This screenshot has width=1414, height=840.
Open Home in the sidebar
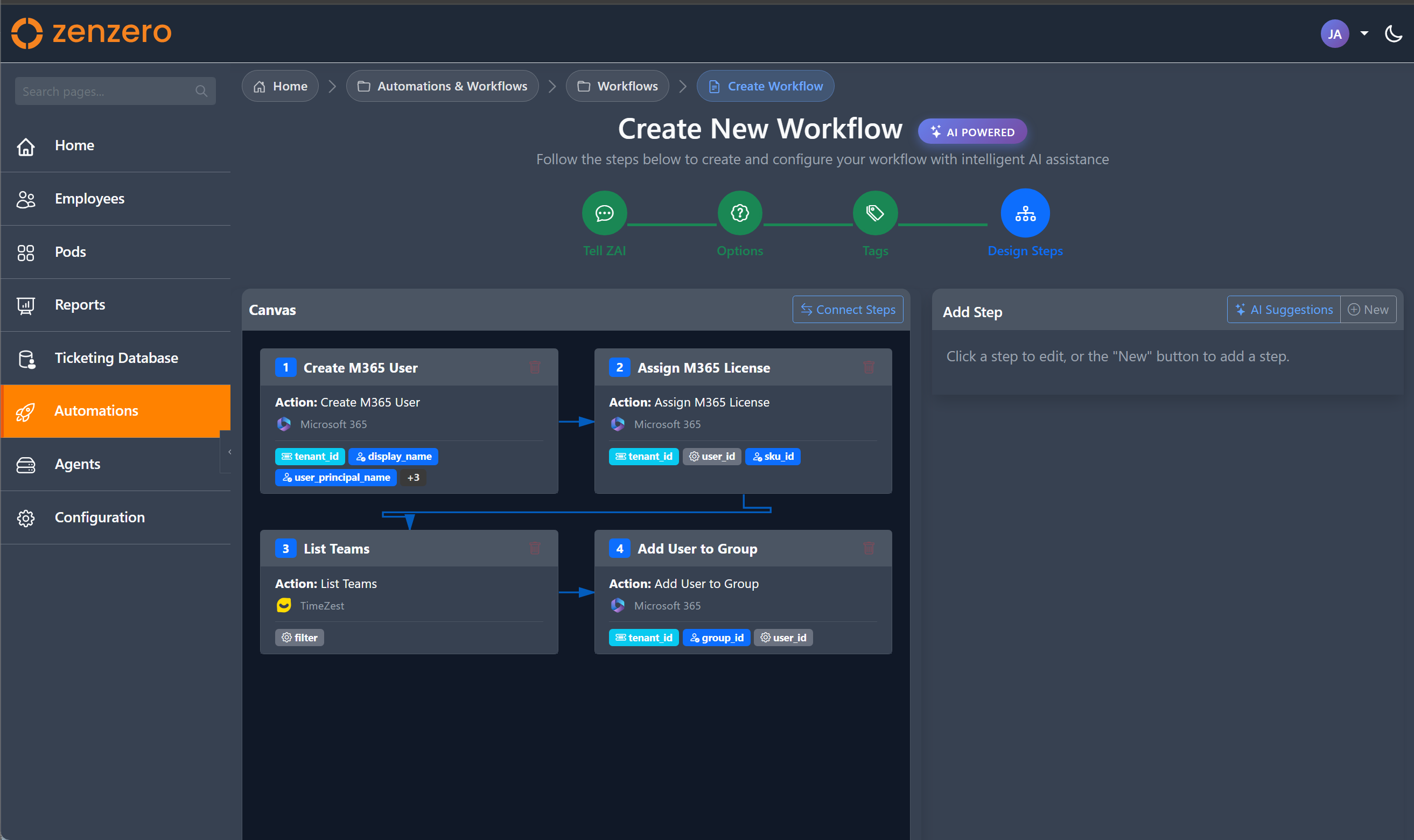116,145
